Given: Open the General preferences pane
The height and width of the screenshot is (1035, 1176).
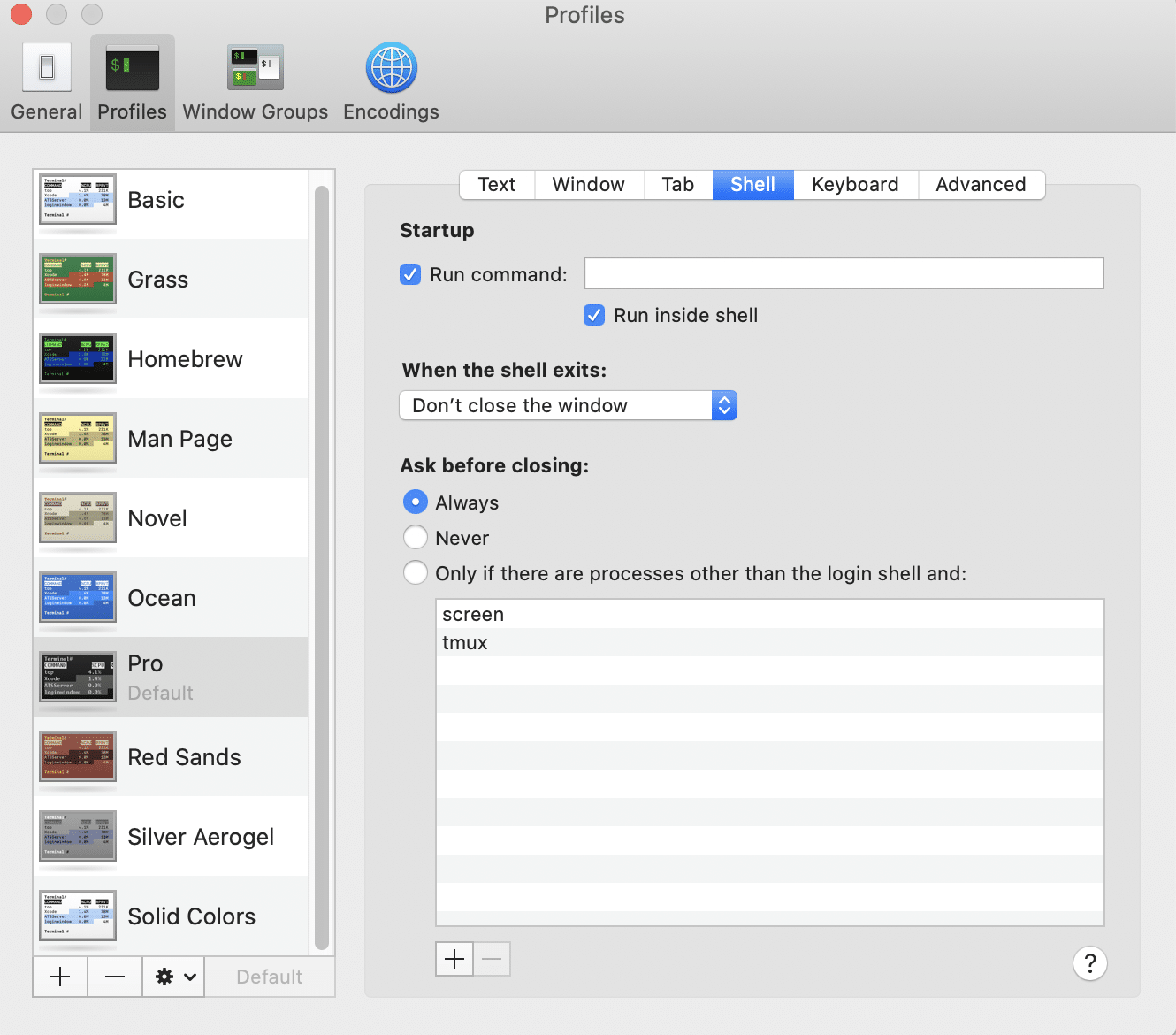Looking at the screenshot, I should point(47,82).
